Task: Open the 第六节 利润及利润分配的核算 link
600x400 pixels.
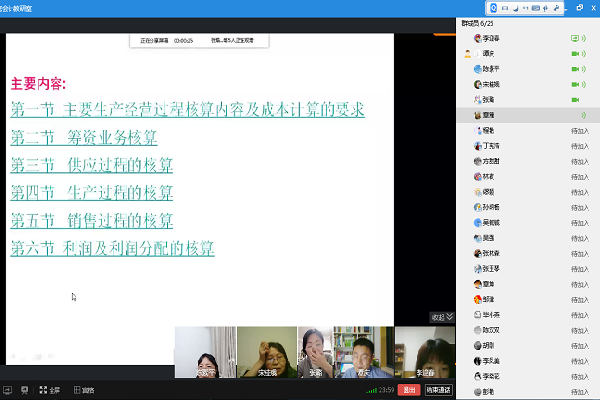Action: point(112,247)
